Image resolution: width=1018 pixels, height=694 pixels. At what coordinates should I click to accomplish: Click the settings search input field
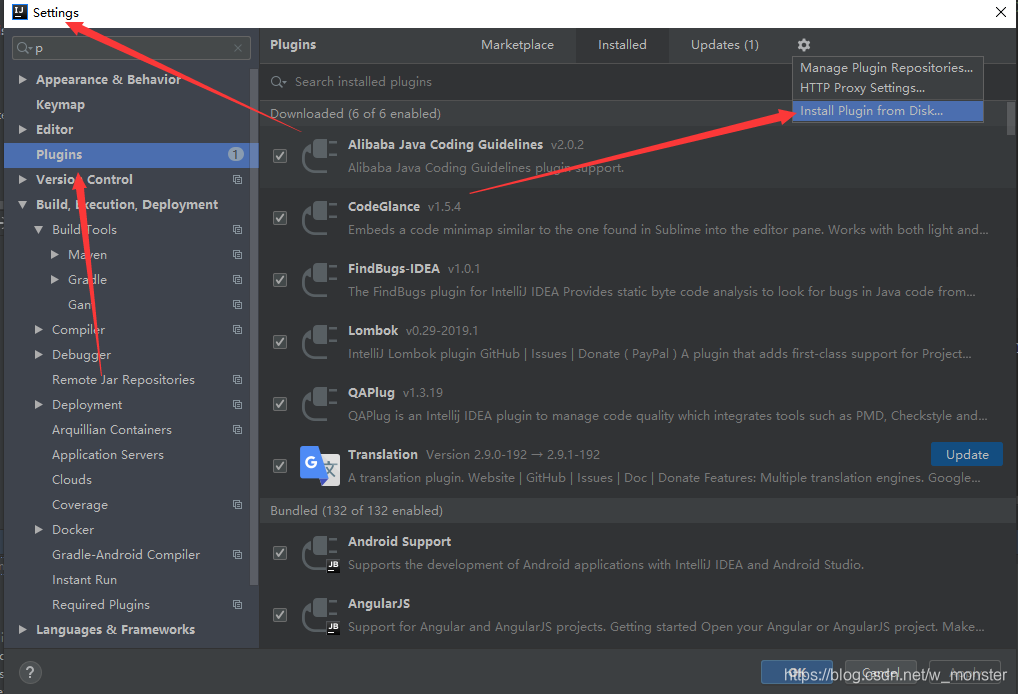pos(131,48)
